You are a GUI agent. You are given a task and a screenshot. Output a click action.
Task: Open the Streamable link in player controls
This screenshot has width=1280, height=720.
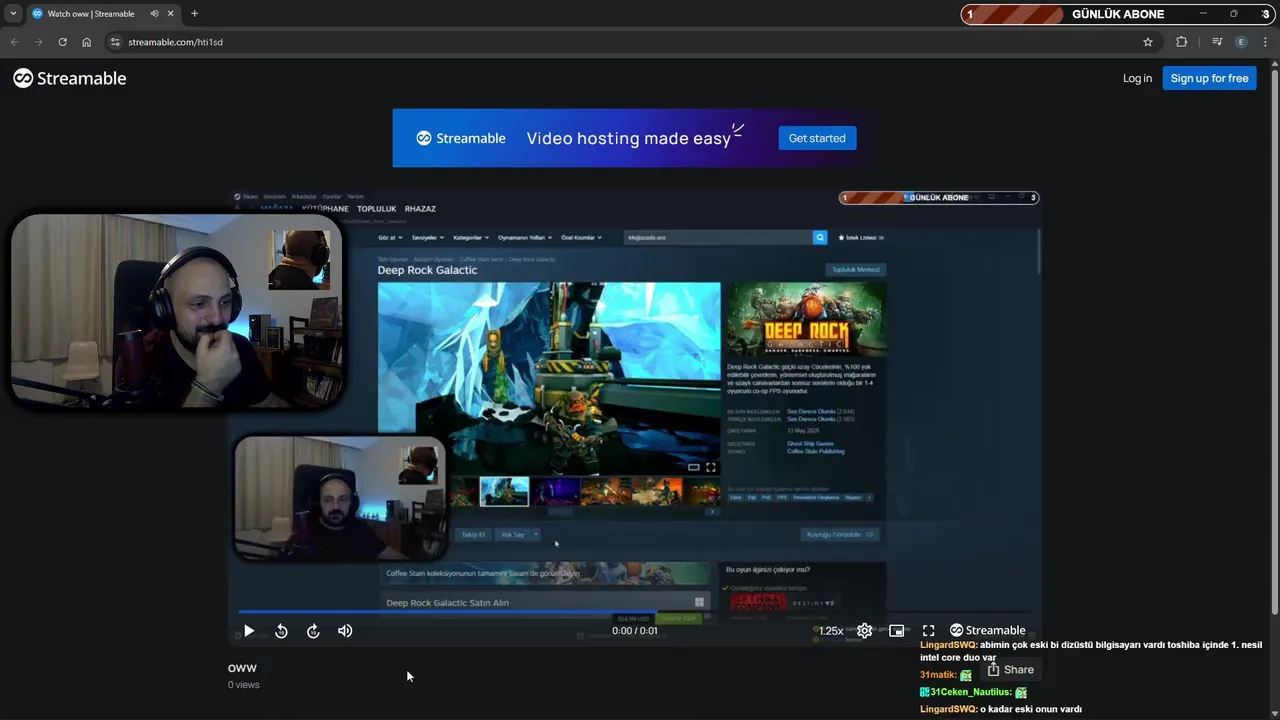(x=988, y=631)
